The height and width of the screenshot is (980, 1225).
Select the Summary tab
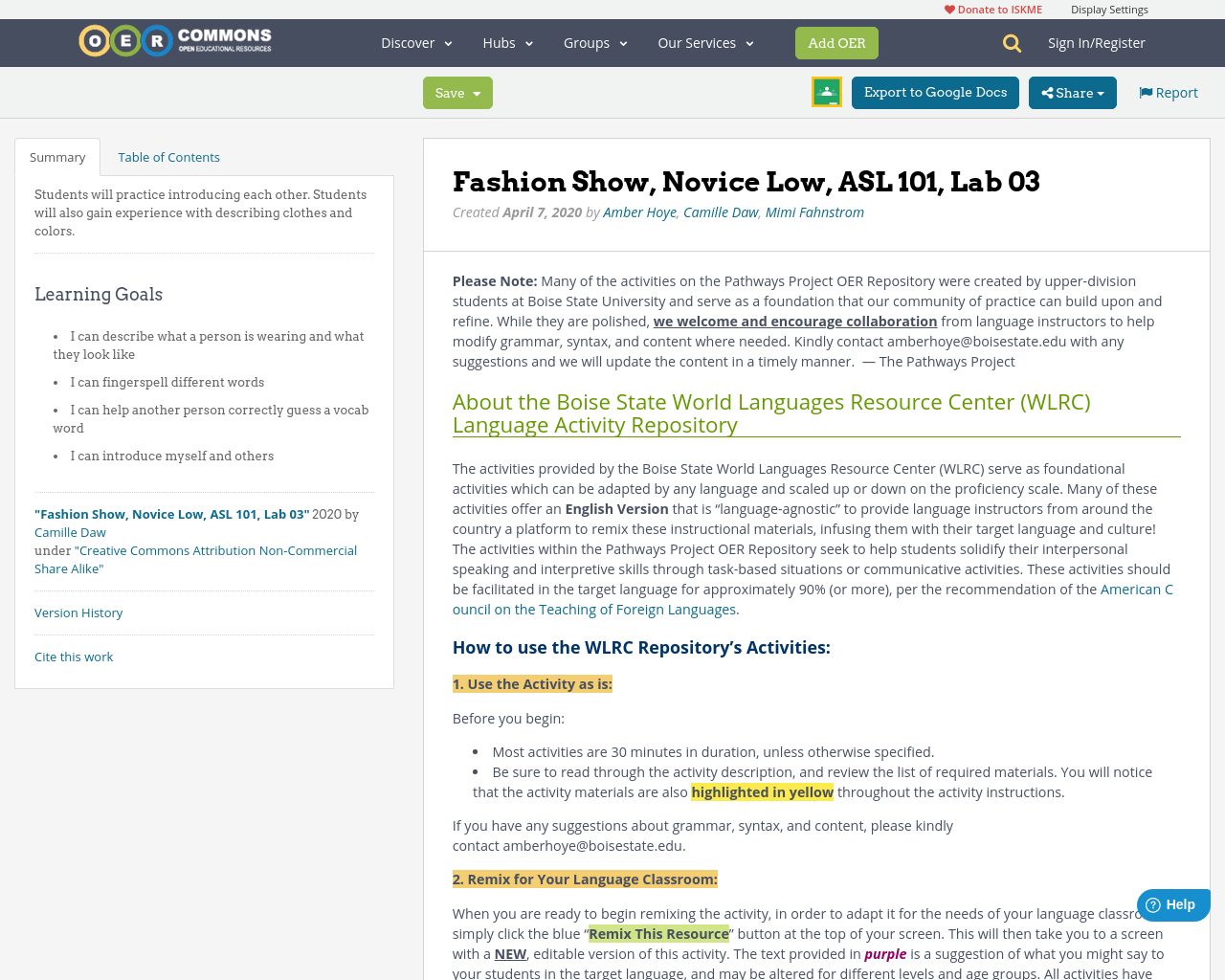click(56, 155)
